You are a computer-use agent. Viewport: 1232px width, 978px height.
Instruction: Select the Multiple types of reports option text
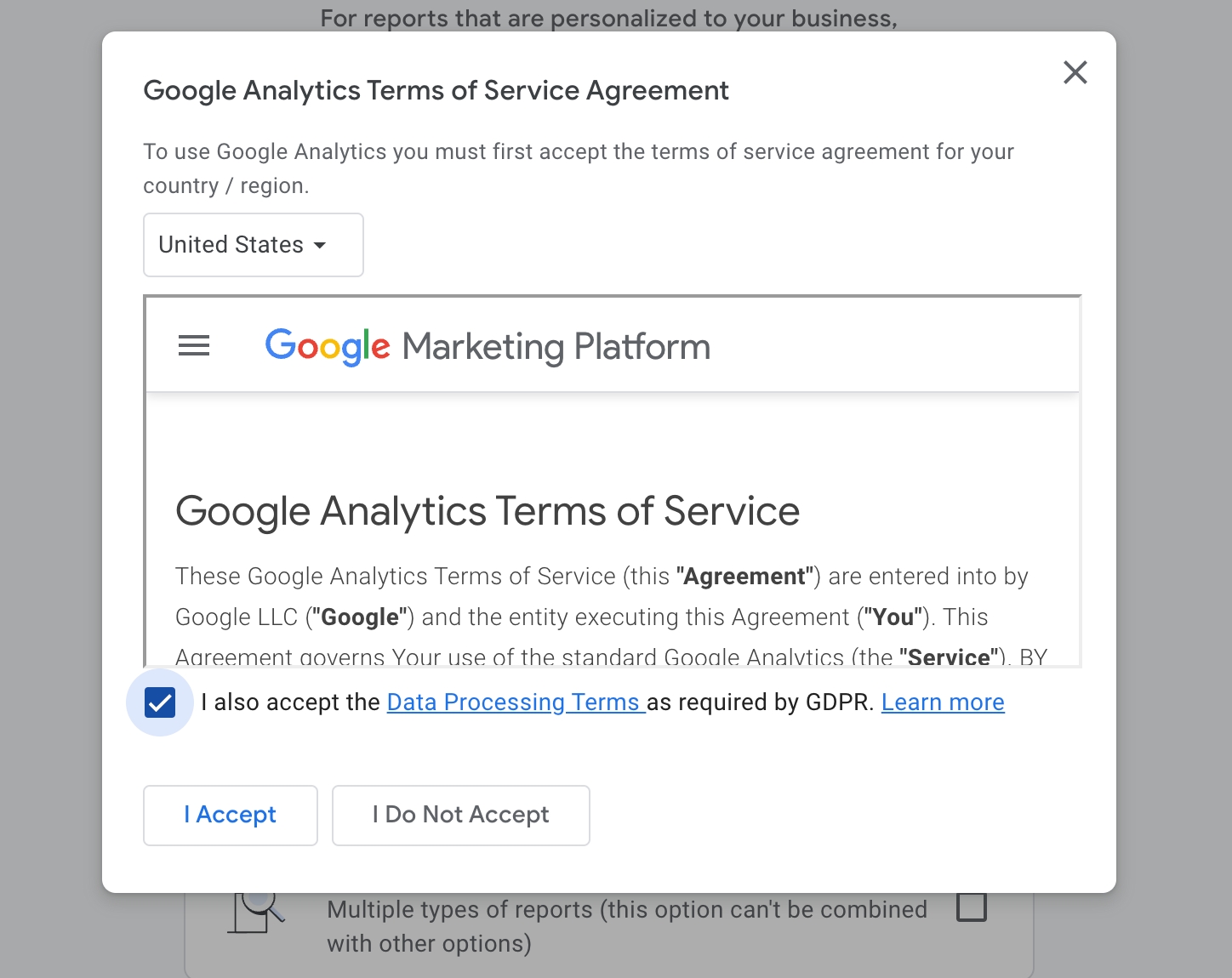pos(627,926)
